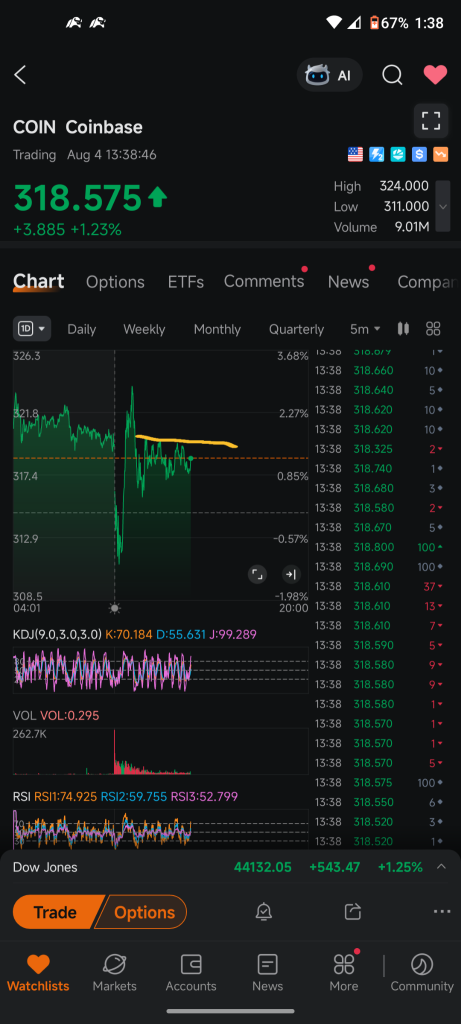Image resolution: width=461 pixels, height=1024 pixels.
Task: Tap the US flag market icon
Action: click(355, 155)
